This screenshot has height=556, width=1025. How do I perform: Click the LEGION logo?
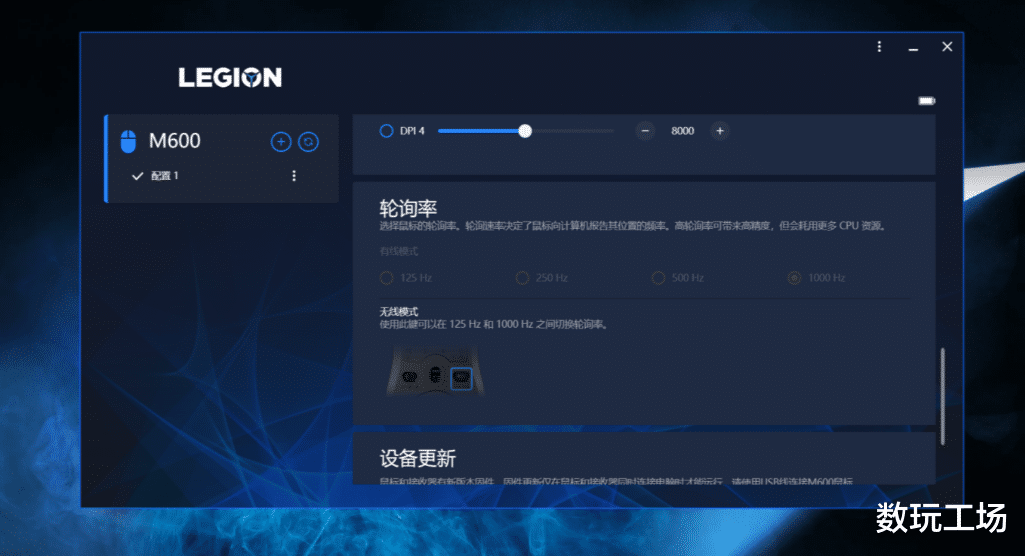point(230,78)
